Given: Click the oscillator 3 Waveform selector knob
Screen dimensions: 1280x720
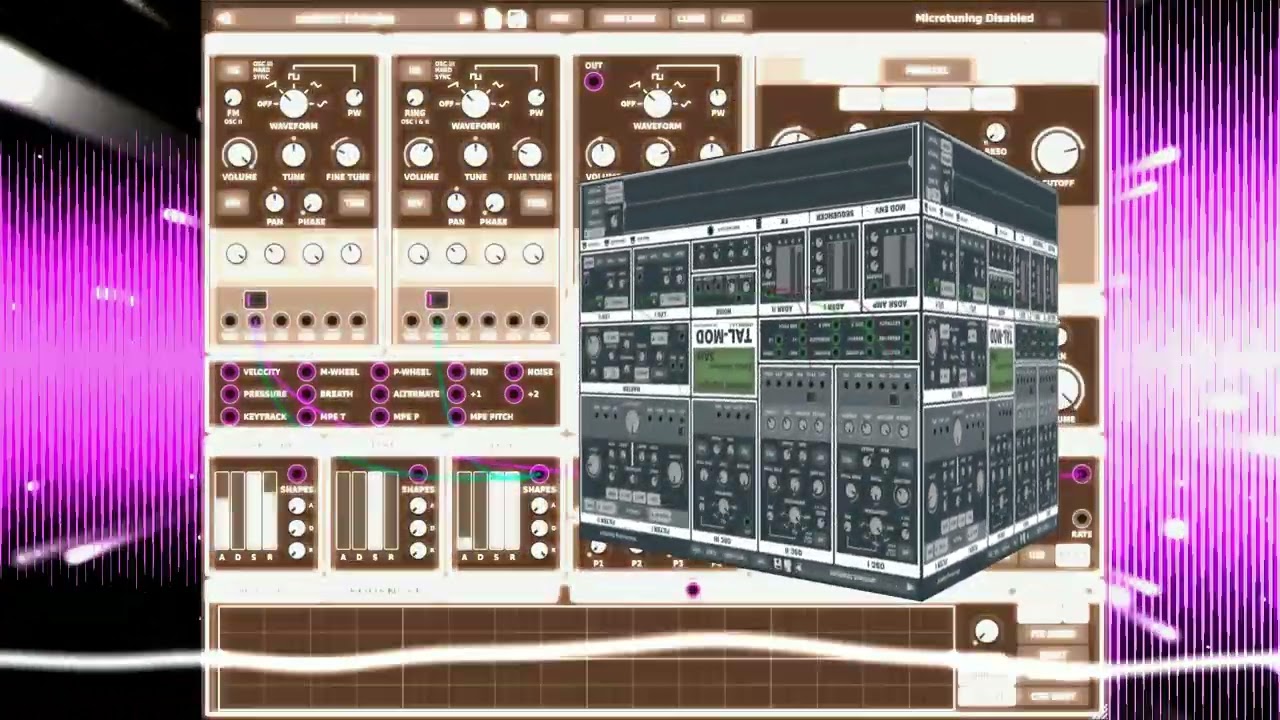Looking at the screenshot, I should click(x=657, y=103).
